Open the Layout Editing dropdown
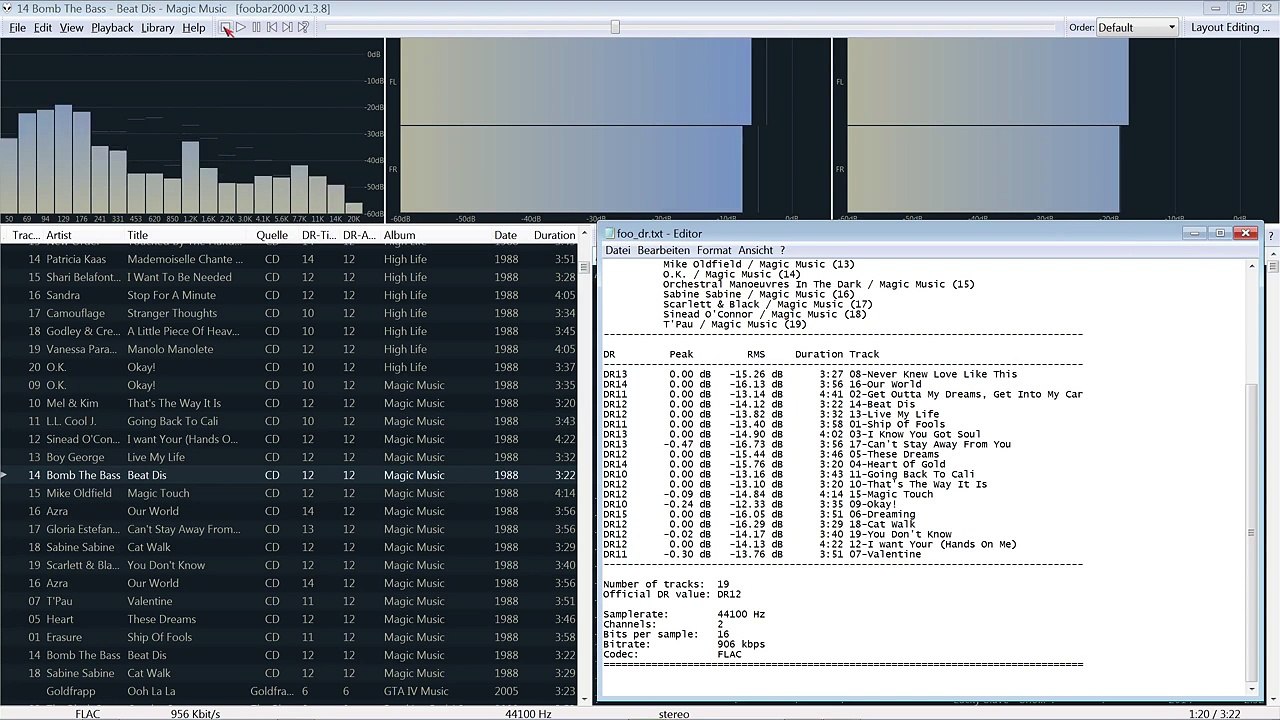 pyautogui.click(x=1230, y=28)
